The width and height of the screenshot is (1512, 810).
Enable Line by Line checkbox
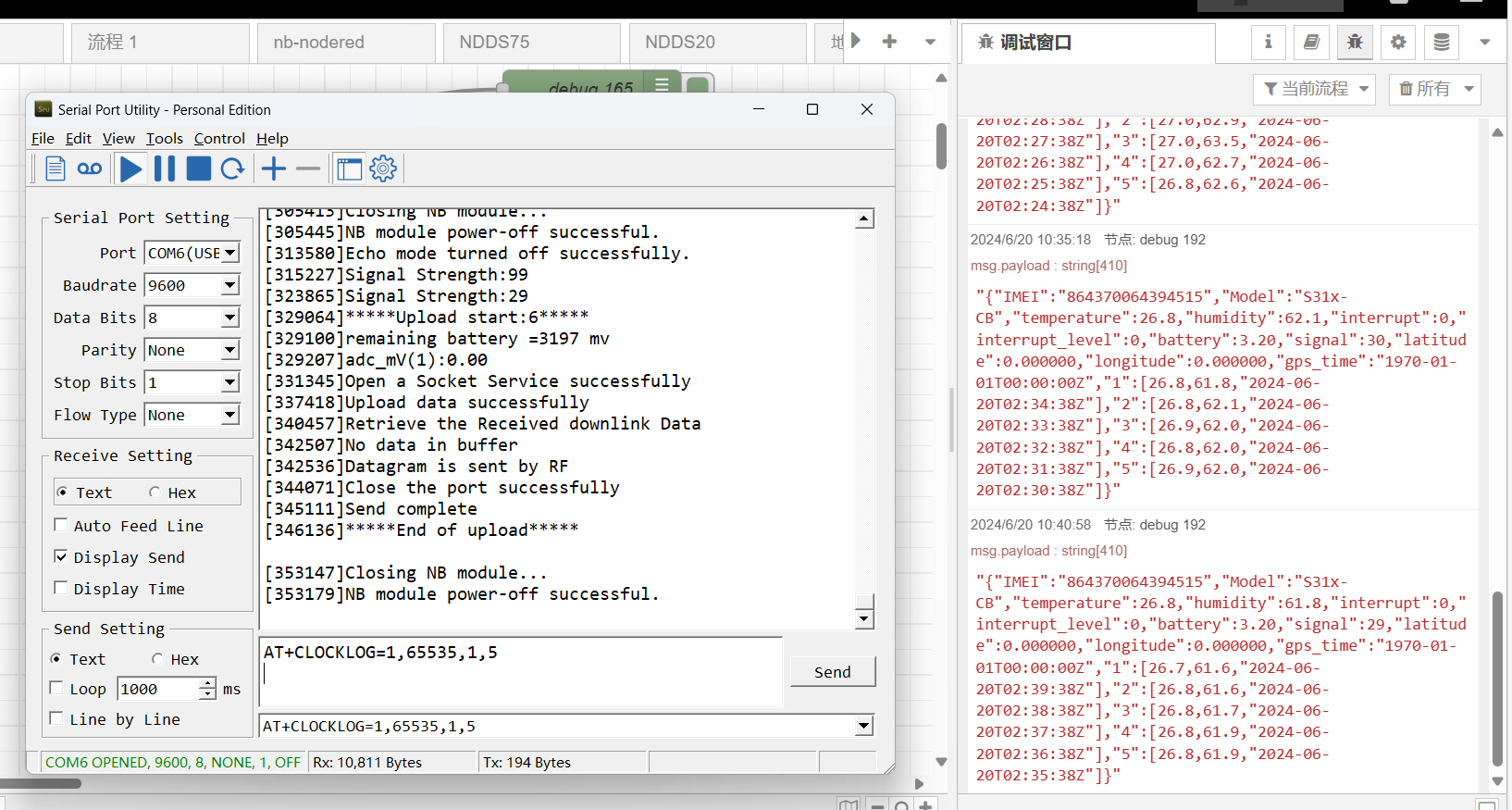tap(56, 718)
